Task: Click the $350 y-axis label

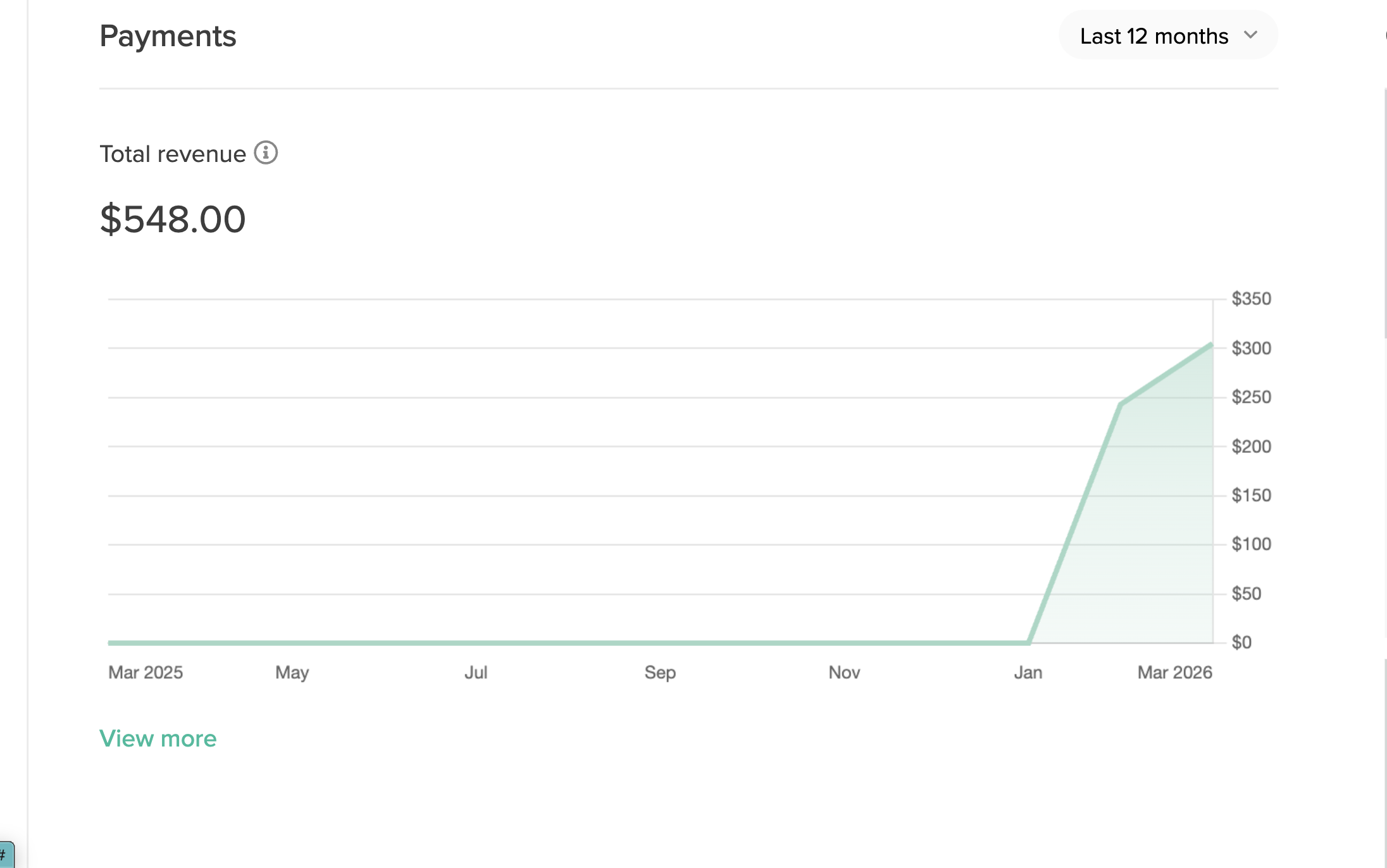Action: (x=1251, y=299)
